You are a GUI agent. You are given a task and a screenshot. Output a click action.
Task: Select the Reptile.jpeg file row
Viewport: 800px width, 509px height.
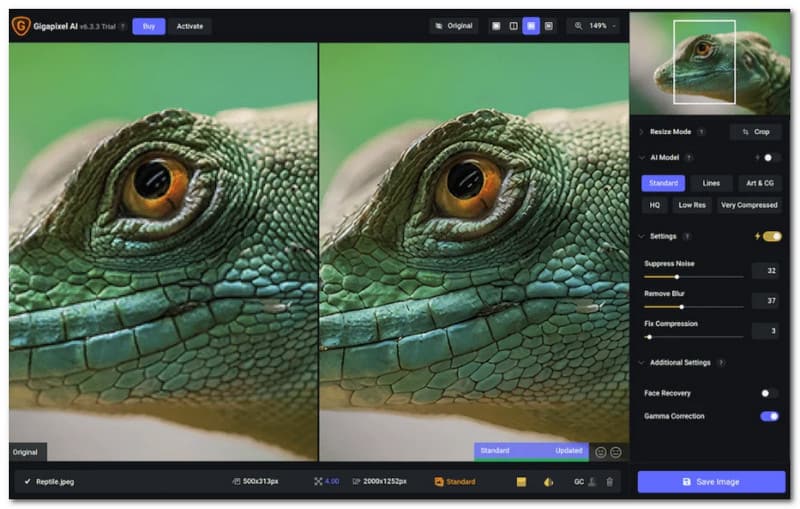pos(317,481)
